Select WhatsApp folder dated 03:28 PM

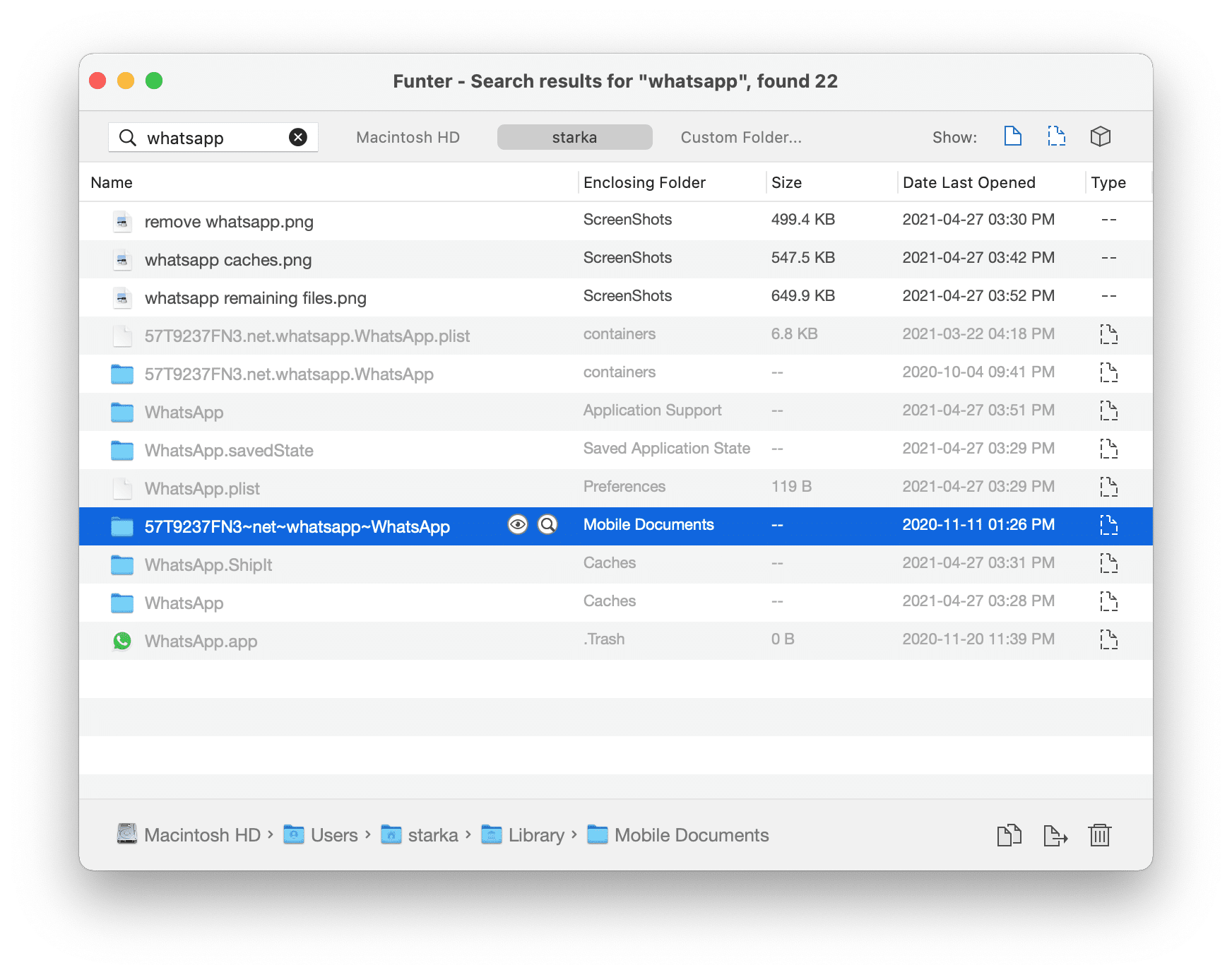[x=616, y=603]
